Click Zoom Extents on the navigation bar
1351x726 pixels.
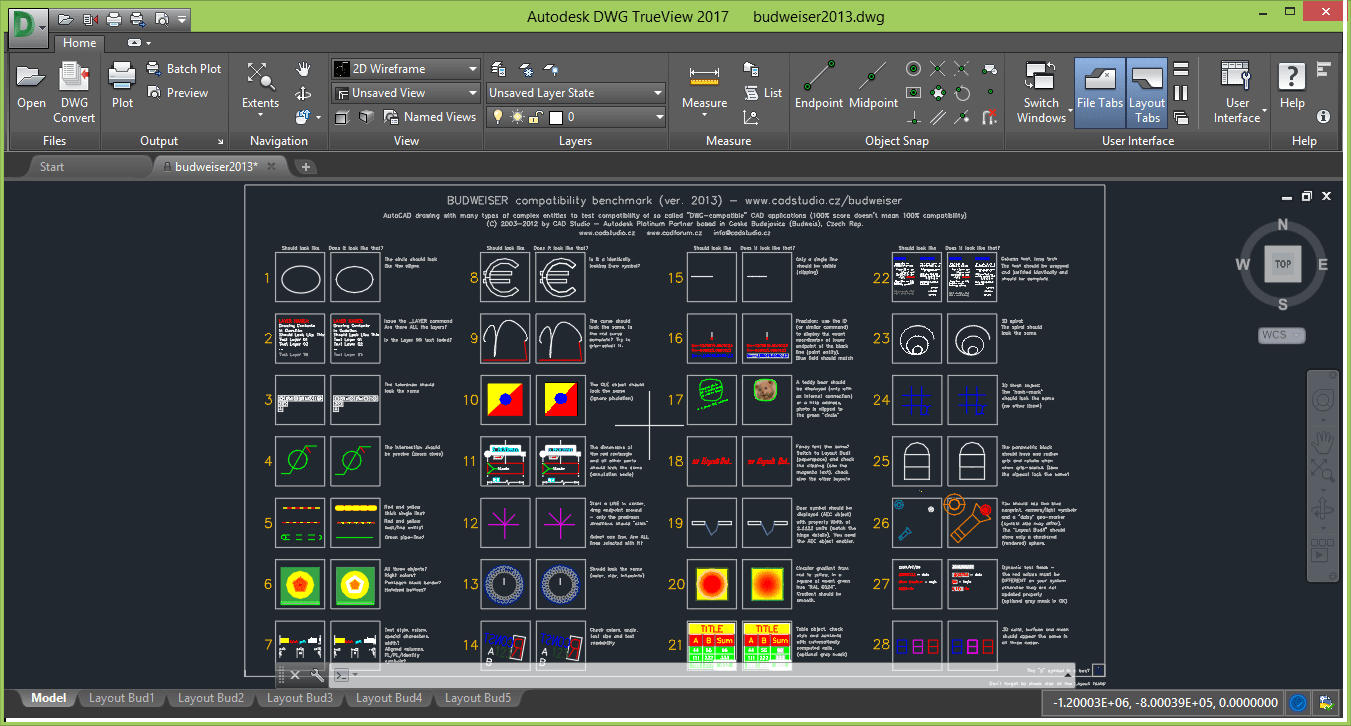point(1322,471)
